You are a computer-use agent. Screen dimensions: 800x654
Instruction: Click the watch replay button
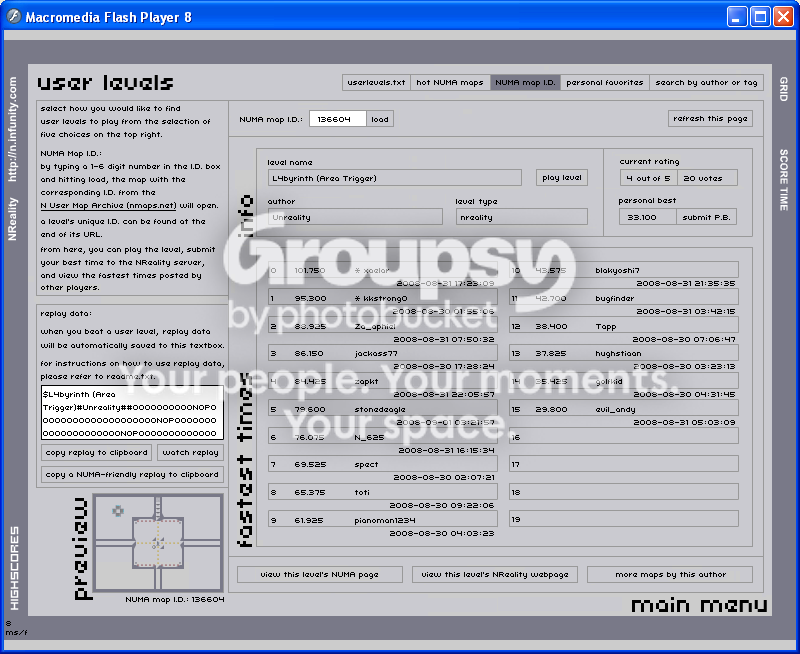pyautogui.click(x=190, y=452)
